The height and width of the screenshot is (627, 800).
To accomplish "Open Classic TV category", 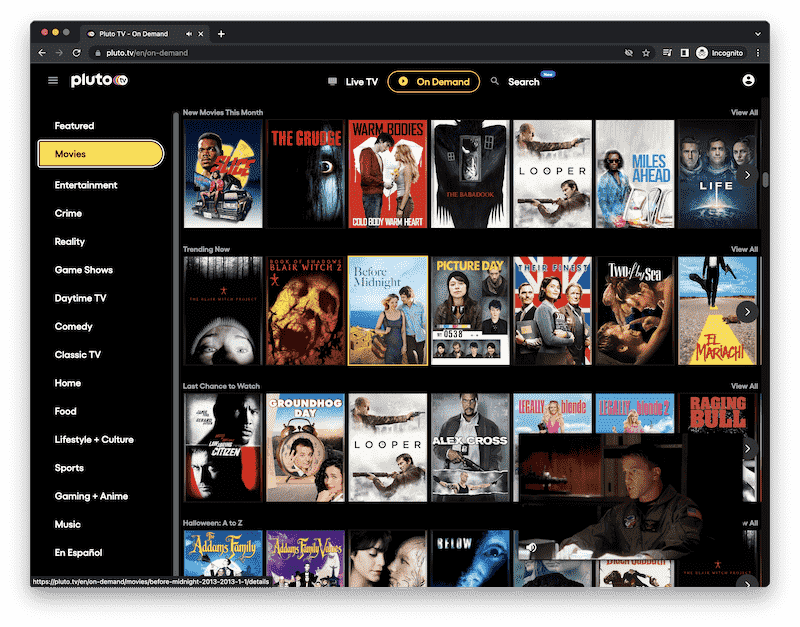I will pyautogui.click(x=78, y=355).
